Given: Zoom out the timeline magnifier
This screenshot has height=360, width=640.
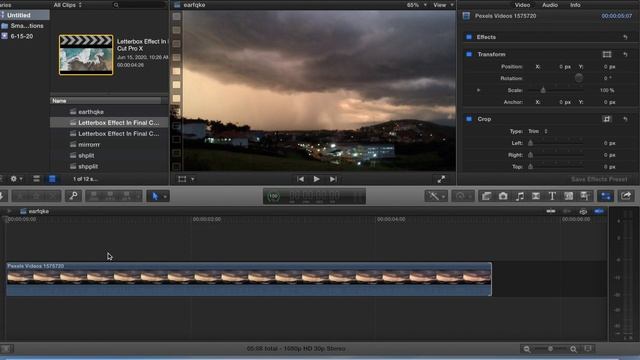Looking at the screenshot, I should (527, 349).
